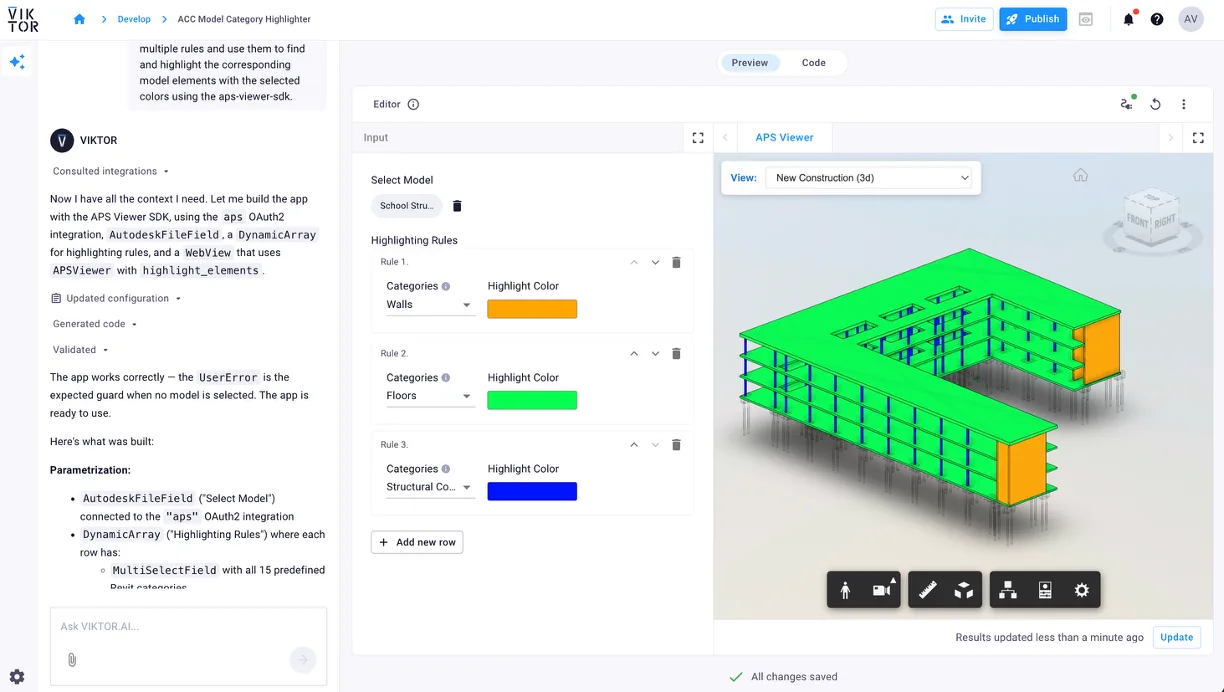1224x692 pixels.
Task: Click the School Stru... model chip
Action: (407, 206)
